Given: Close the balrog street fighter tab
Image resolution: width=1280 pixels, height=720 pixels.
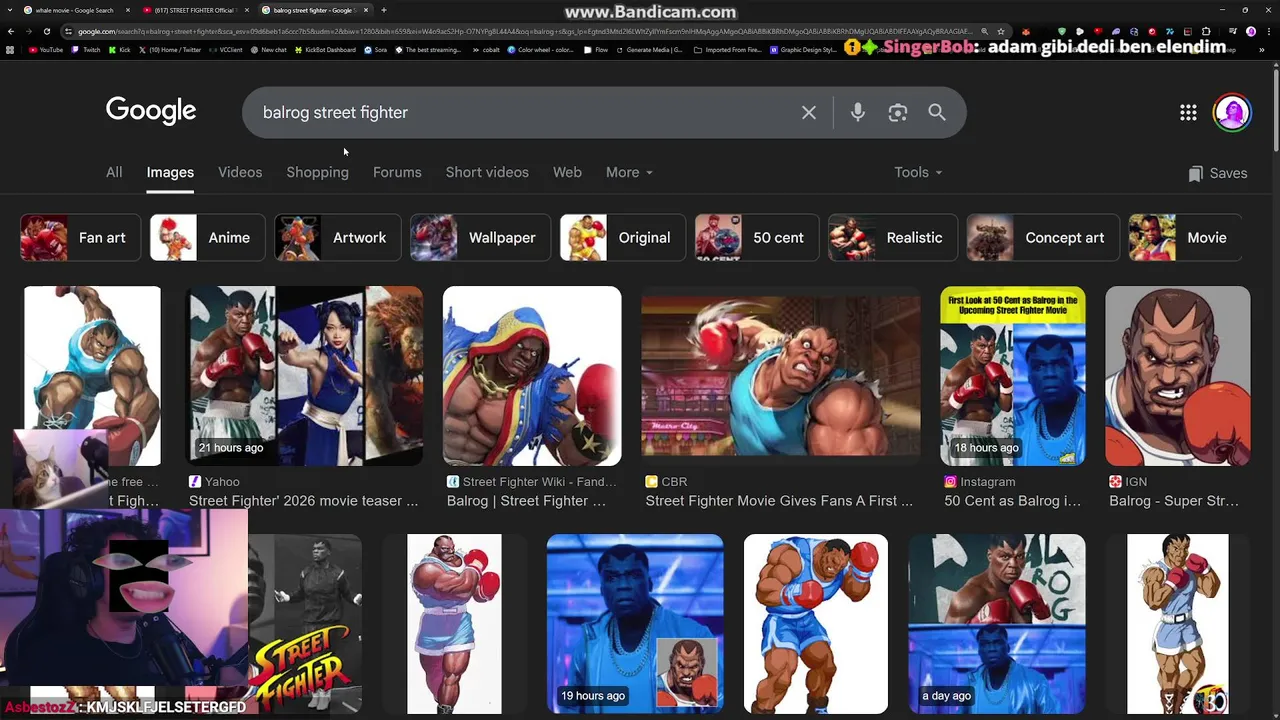Looking at the screenshot, I should pos(366,10).
